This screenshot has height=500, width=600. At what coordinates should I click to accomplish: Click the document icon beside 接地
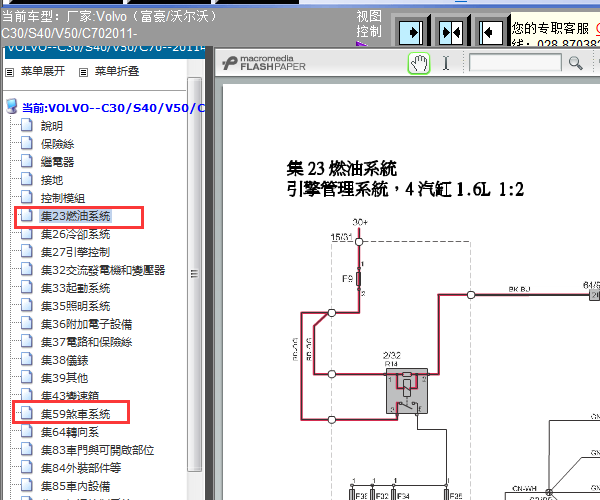point(26,179)
